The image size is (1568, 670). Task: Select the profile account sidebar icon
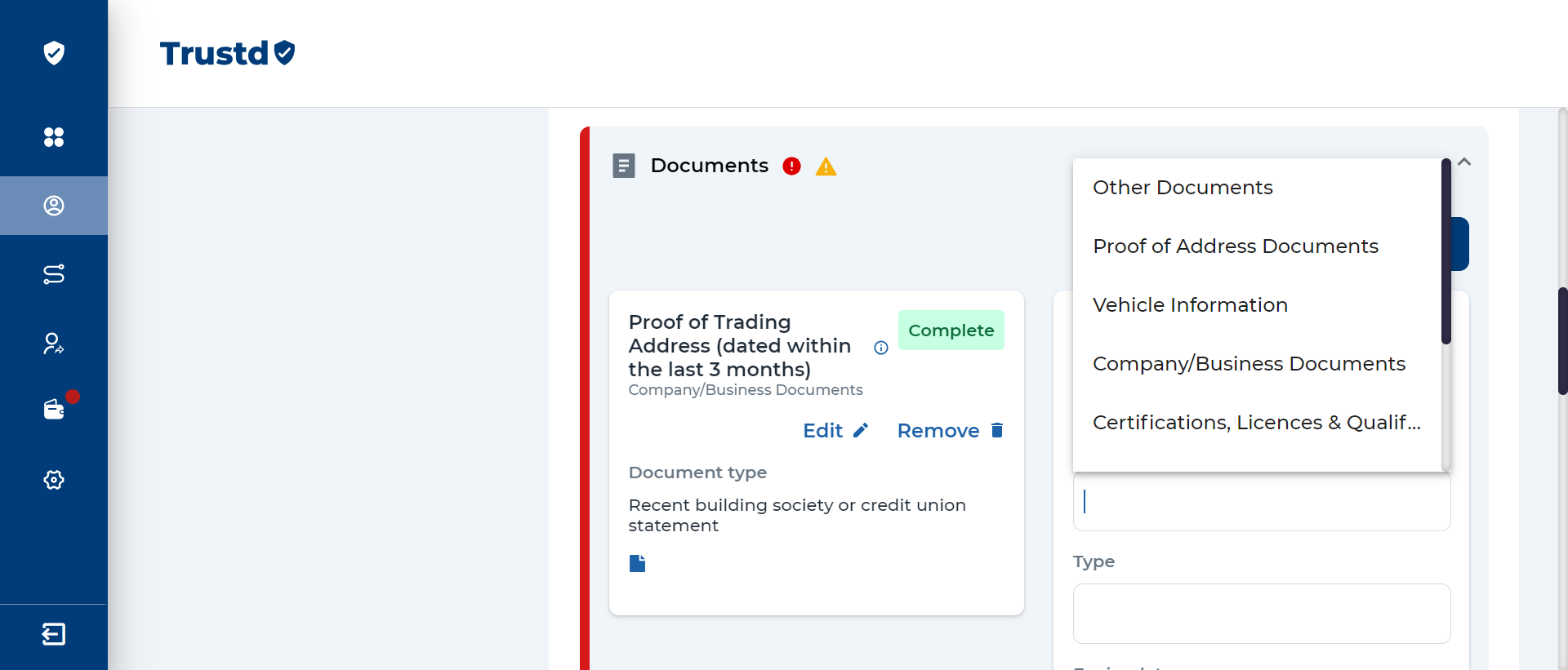54,206
